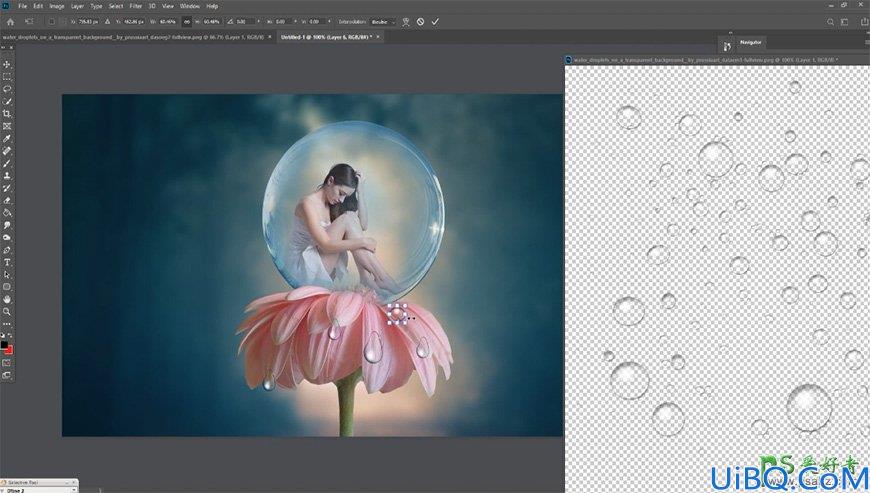Toggle Quick Mask mode

(x=7, y=363)
